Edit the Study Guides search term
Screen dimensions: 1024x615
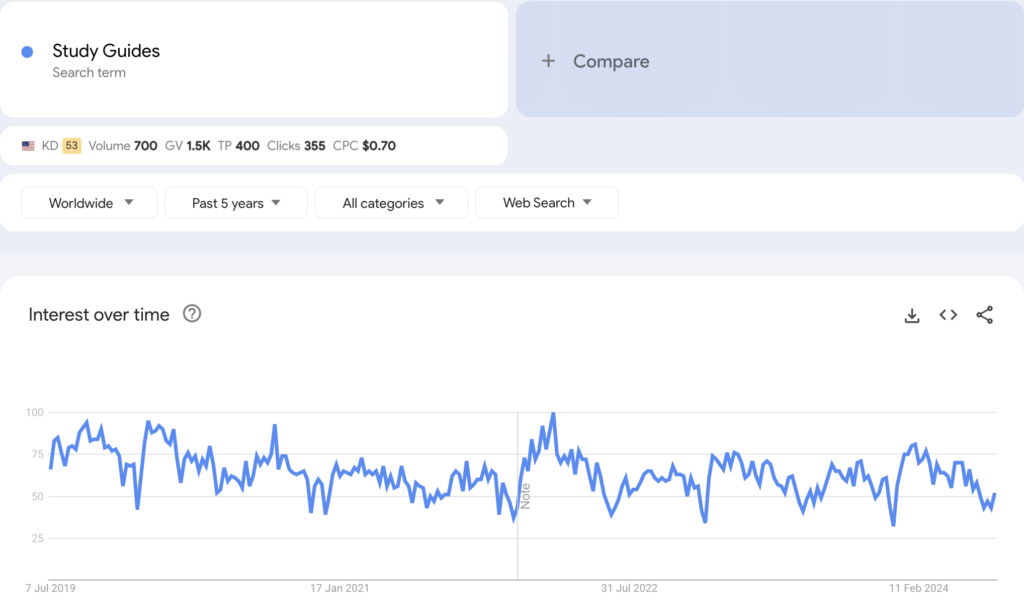[x=106, y=51]
